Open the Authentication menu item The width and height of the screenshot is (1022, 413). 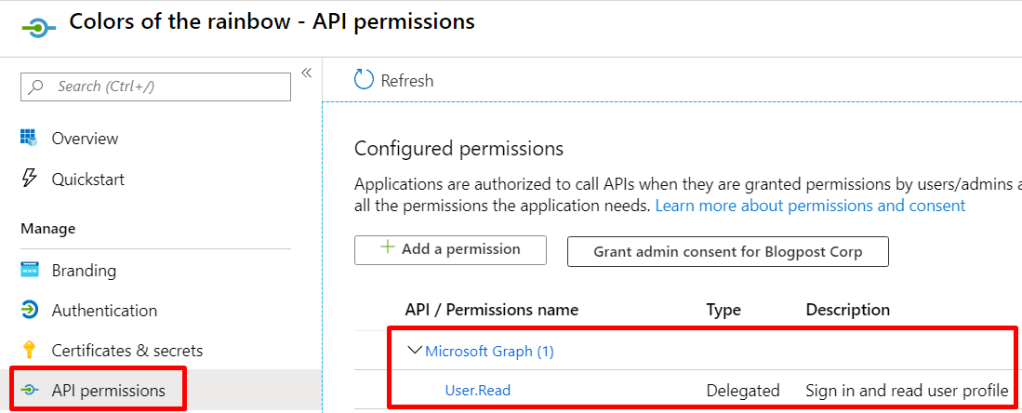click(104, 310)
